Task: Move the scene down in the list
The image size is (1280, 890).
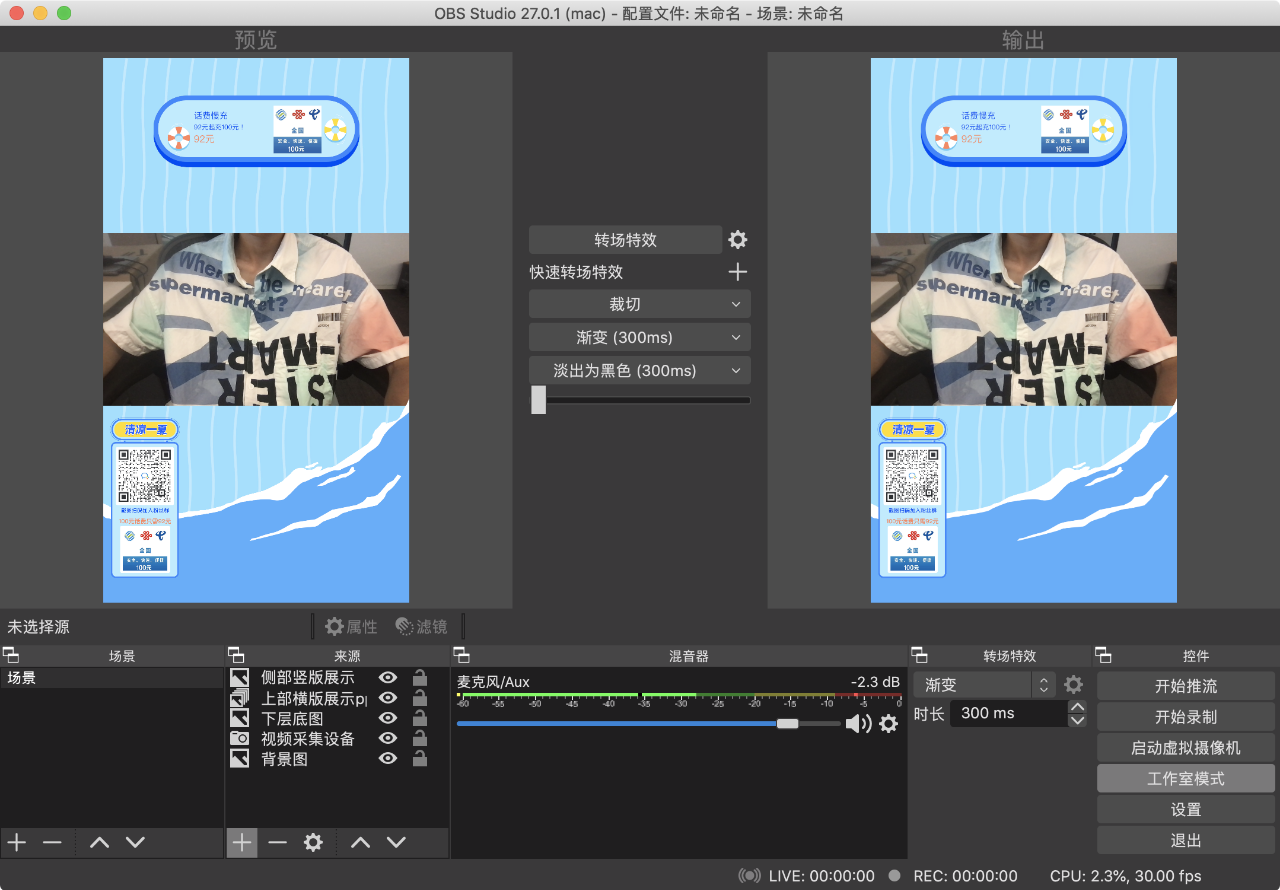Action: coord(135,843)
